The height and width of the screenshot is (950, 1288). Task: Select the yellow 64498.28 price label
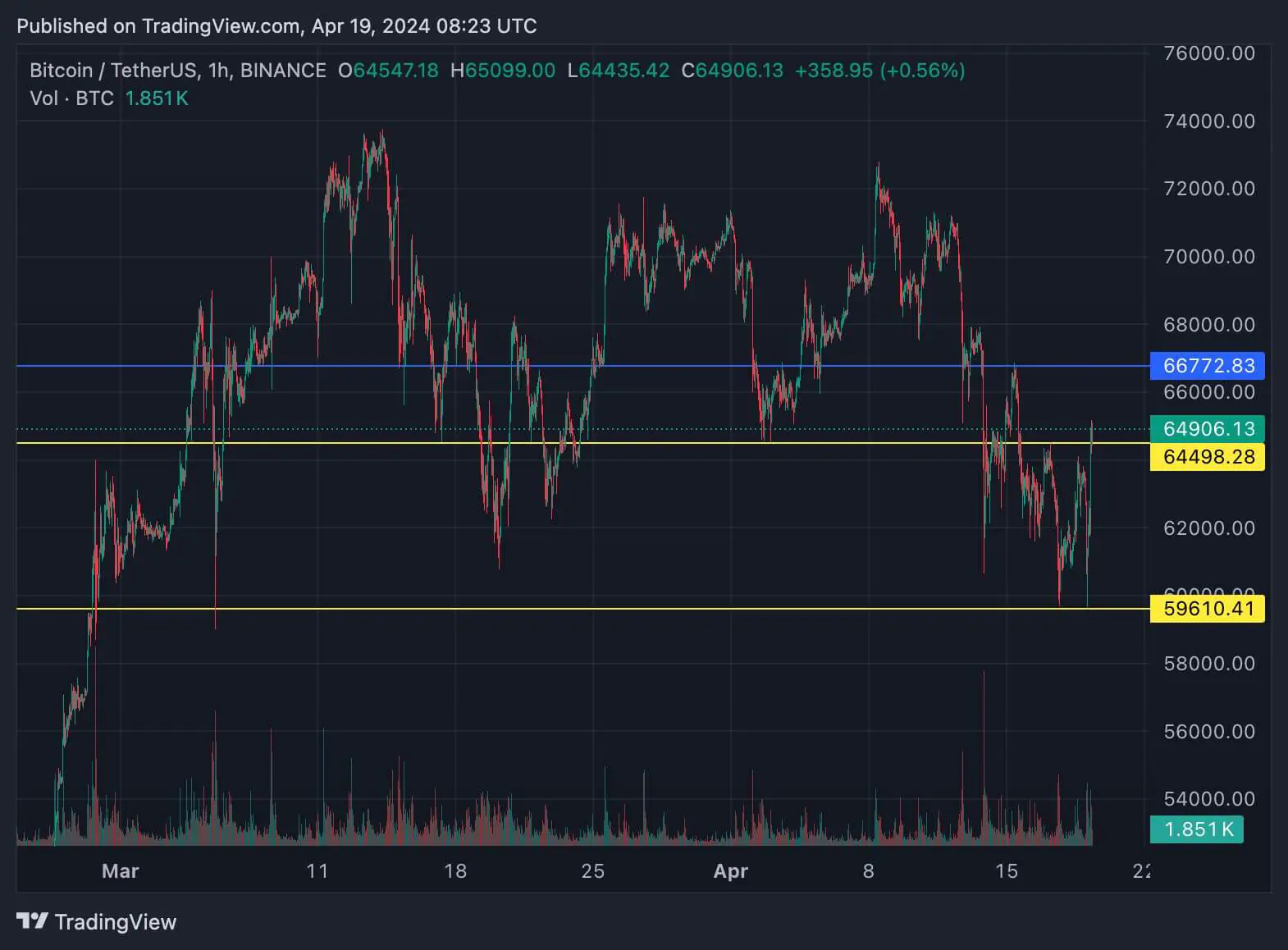[x=1208, y=457]
